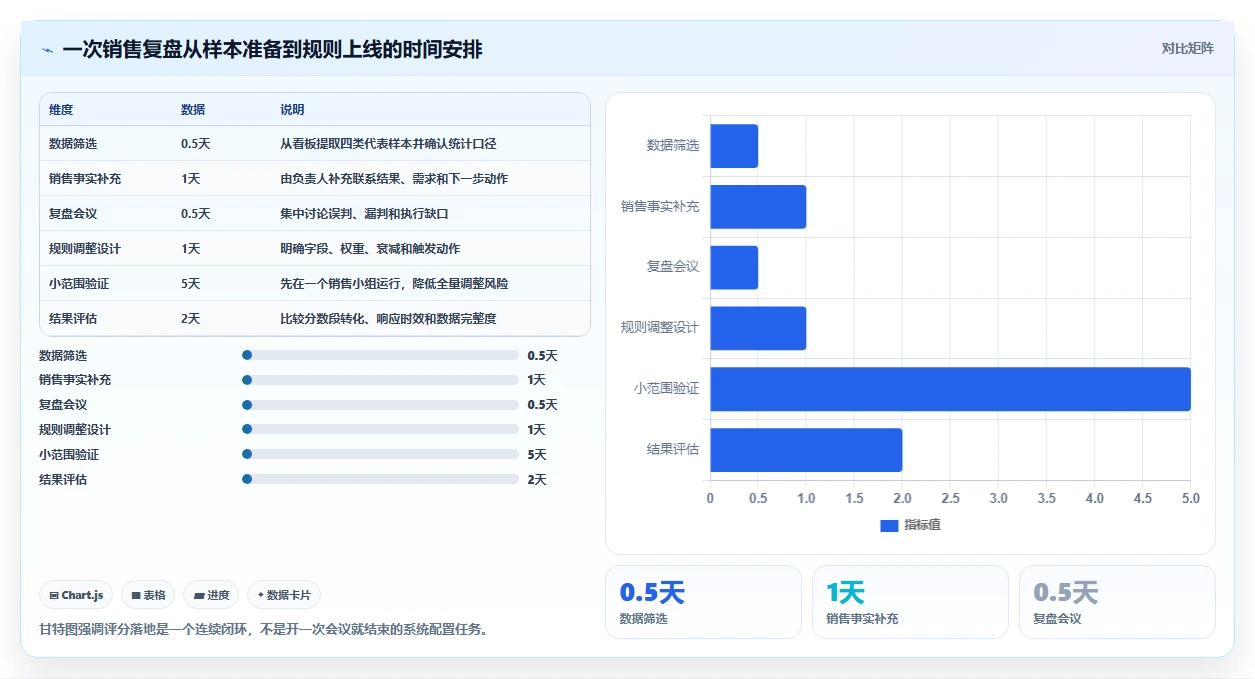Click the 销售事实补充 progress bar

point(380,380)
